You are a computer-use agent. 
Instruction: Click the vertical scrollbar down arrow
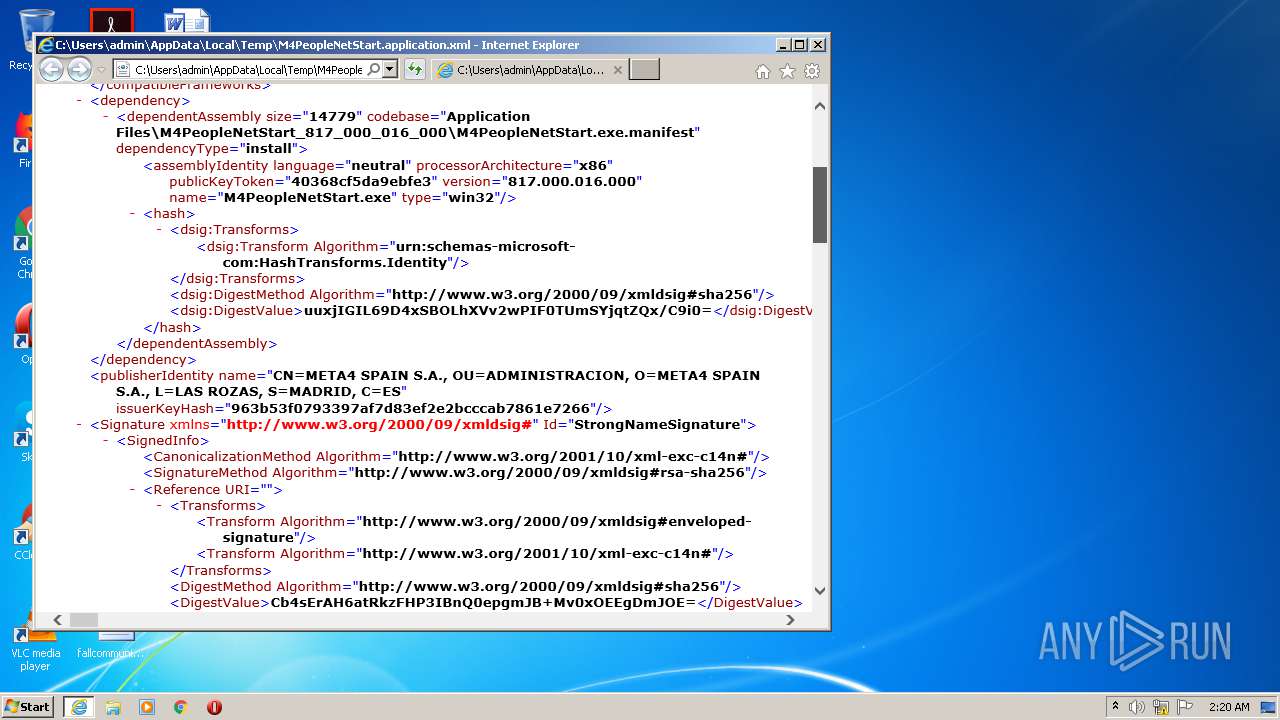(x=820, y=591)
